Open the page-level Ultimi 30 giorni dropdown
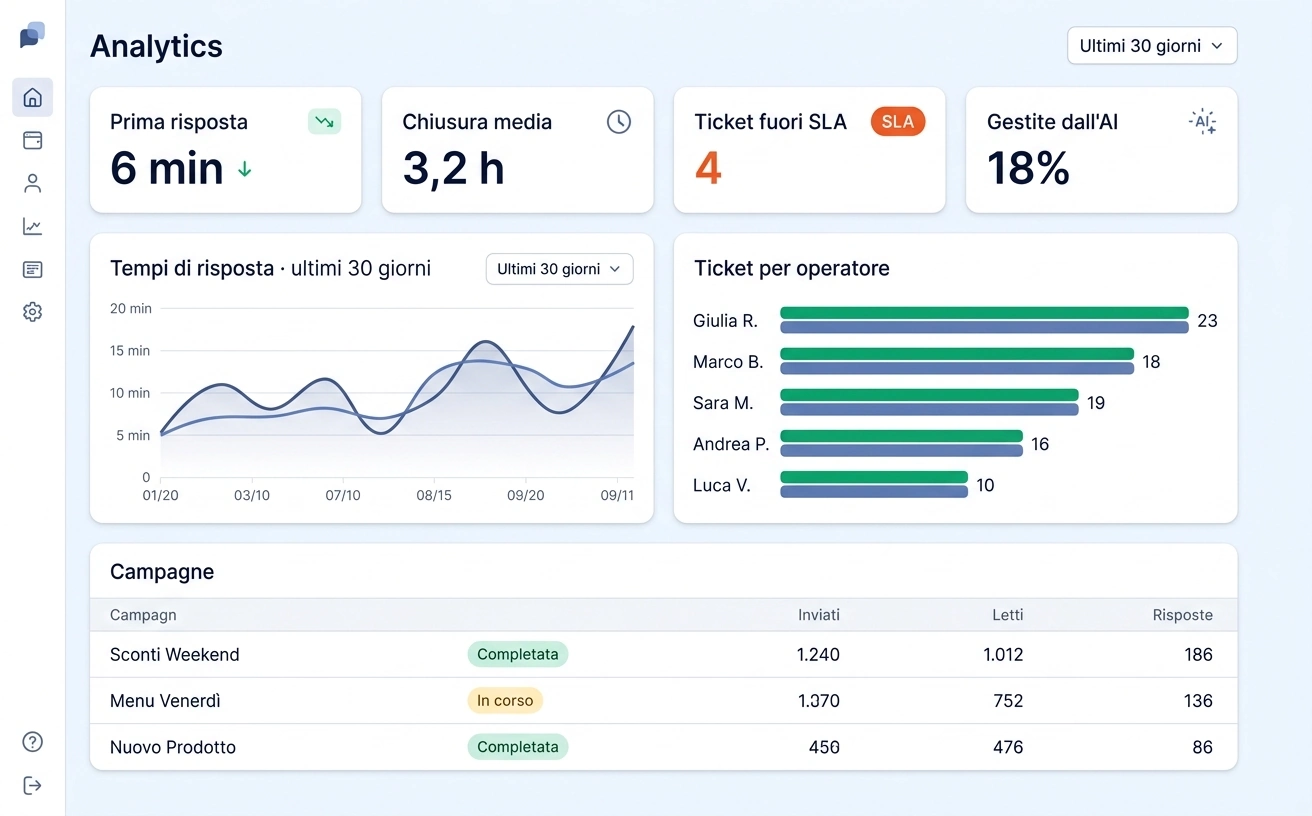 point(1152,46)
